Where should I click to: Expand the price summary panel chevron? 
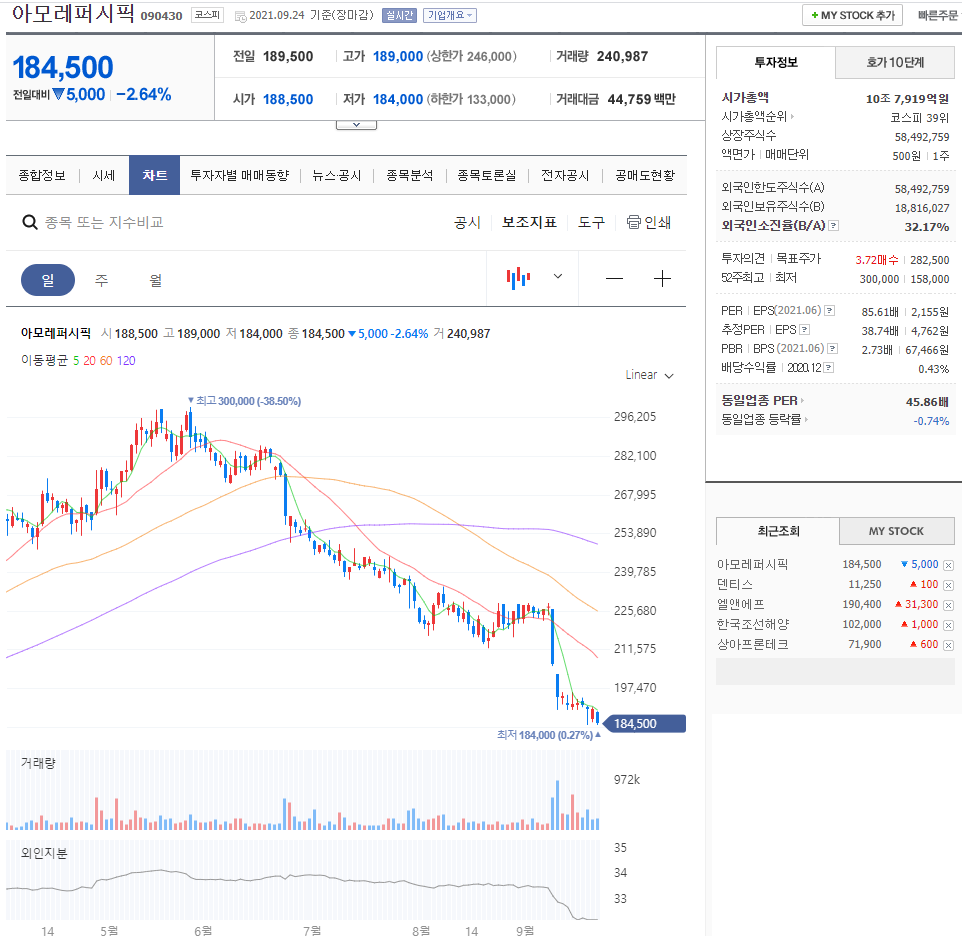356,125
